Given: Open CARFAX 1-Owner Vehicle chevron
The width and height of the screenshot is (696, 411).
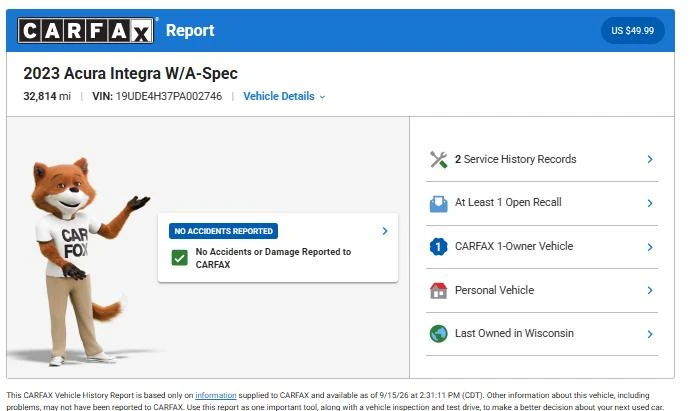Looking at the screenshot, I should tap(650, 247).
